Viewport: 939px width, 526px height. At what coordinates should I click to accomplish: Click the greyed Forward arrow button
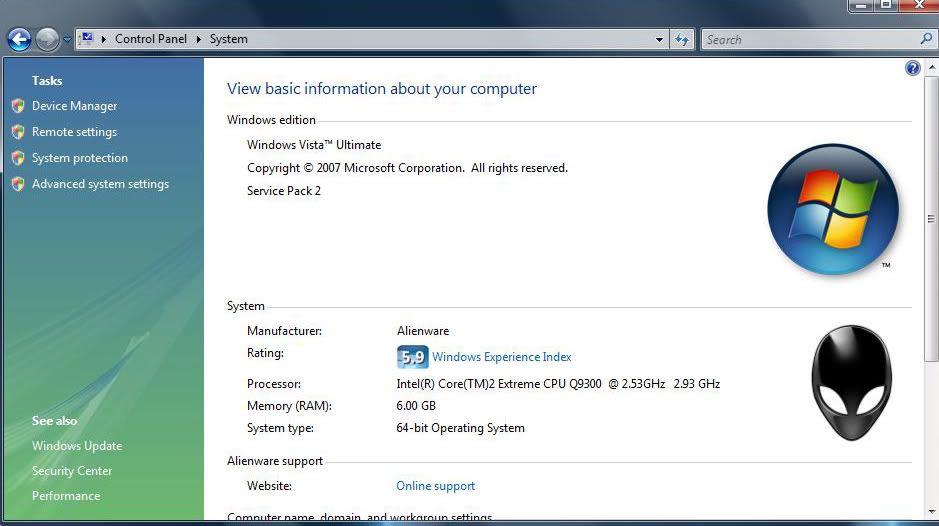[47, 40]
